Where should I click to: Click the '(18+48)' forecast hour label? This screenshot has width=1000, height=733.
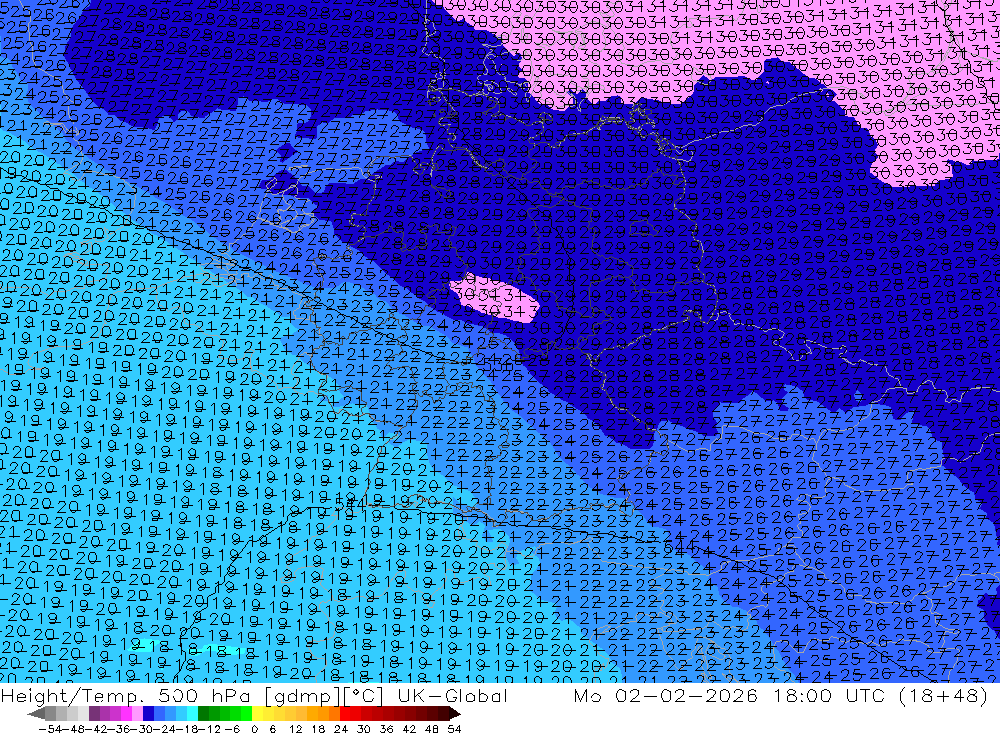tap(944, 696)
